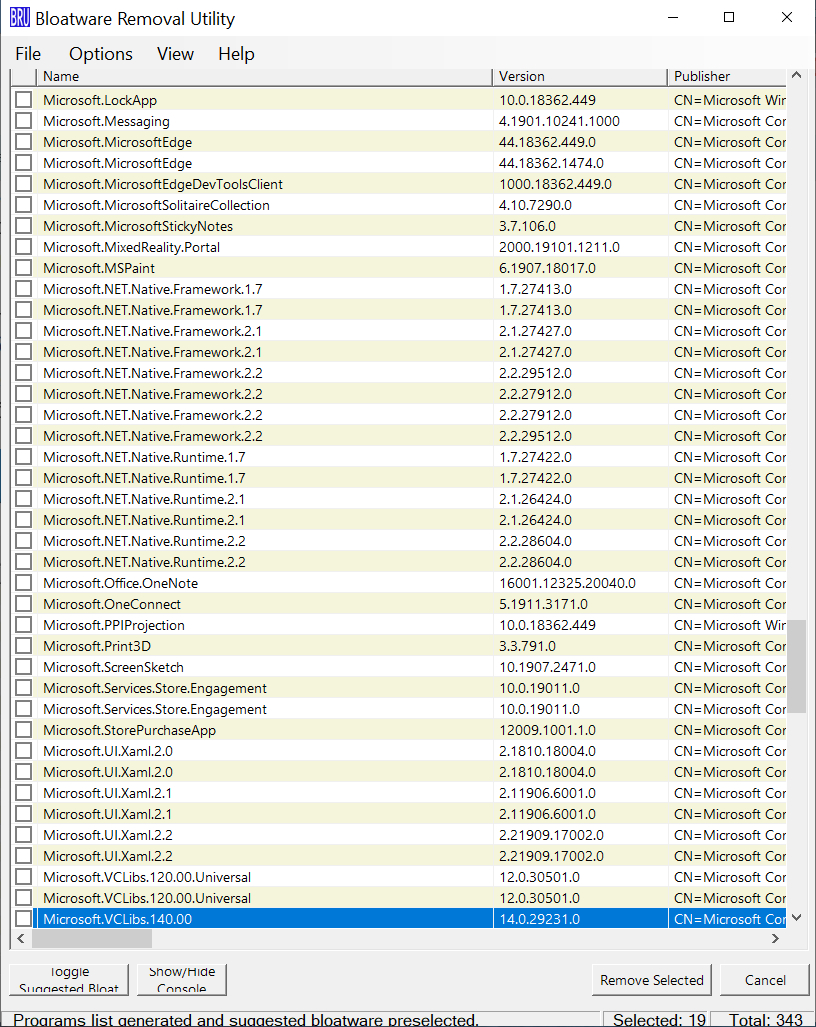Close the Bloatware Removal Utility window
Viewport: 816px width, 1027px height.
point(787,18)
